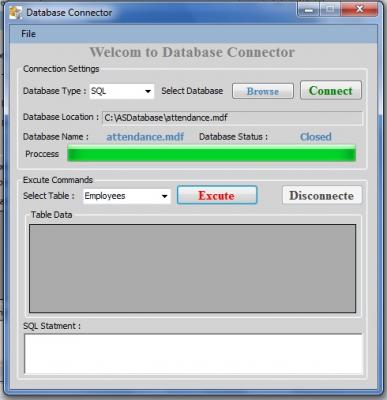Close the Database Connector window
The width and height of the screenshot is (387, 400).
pos(359,10)
